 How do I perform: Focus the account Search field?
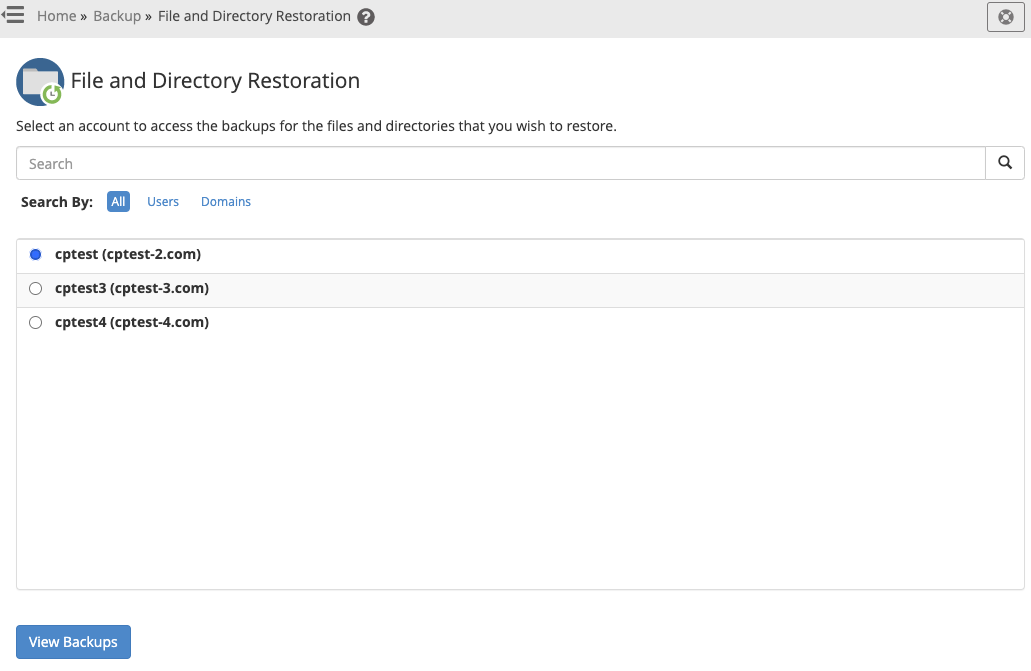click(x=501, y=163)
